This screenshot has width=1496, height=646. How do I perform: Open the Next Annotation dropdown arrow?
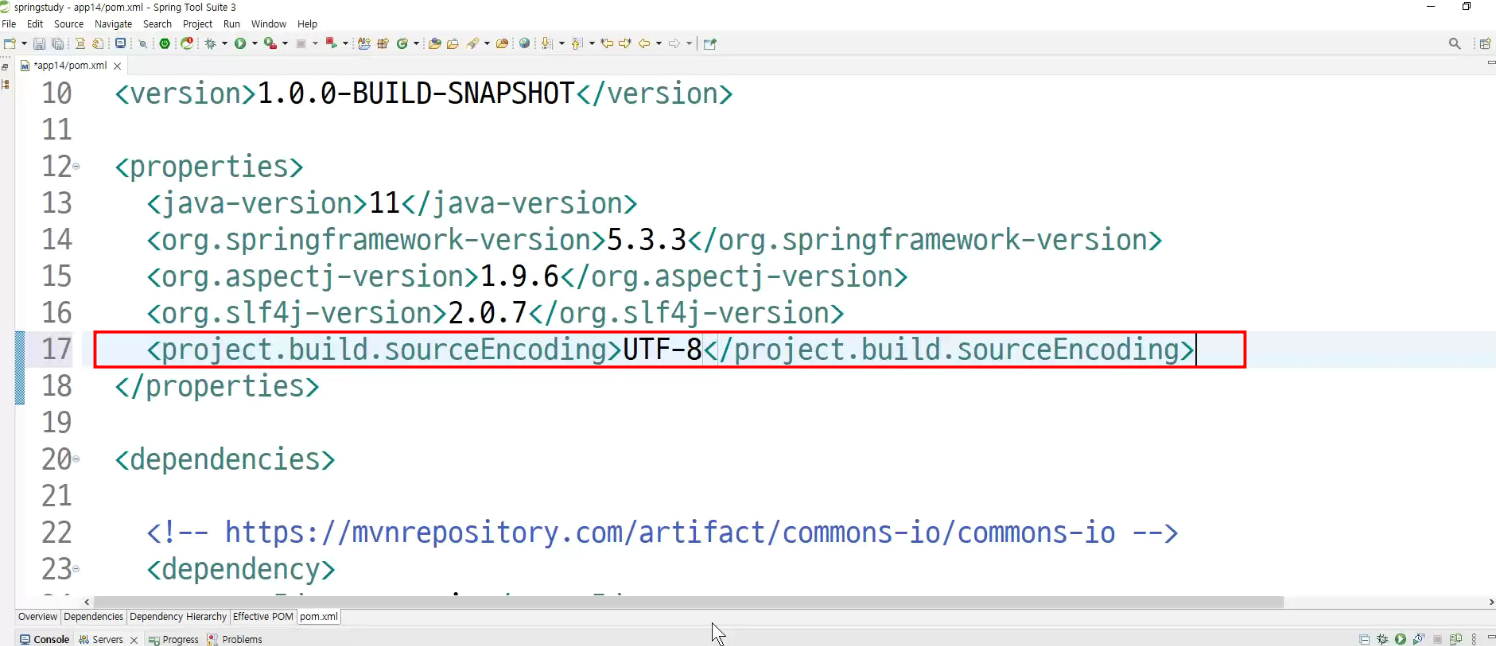(x=562, y=44)
